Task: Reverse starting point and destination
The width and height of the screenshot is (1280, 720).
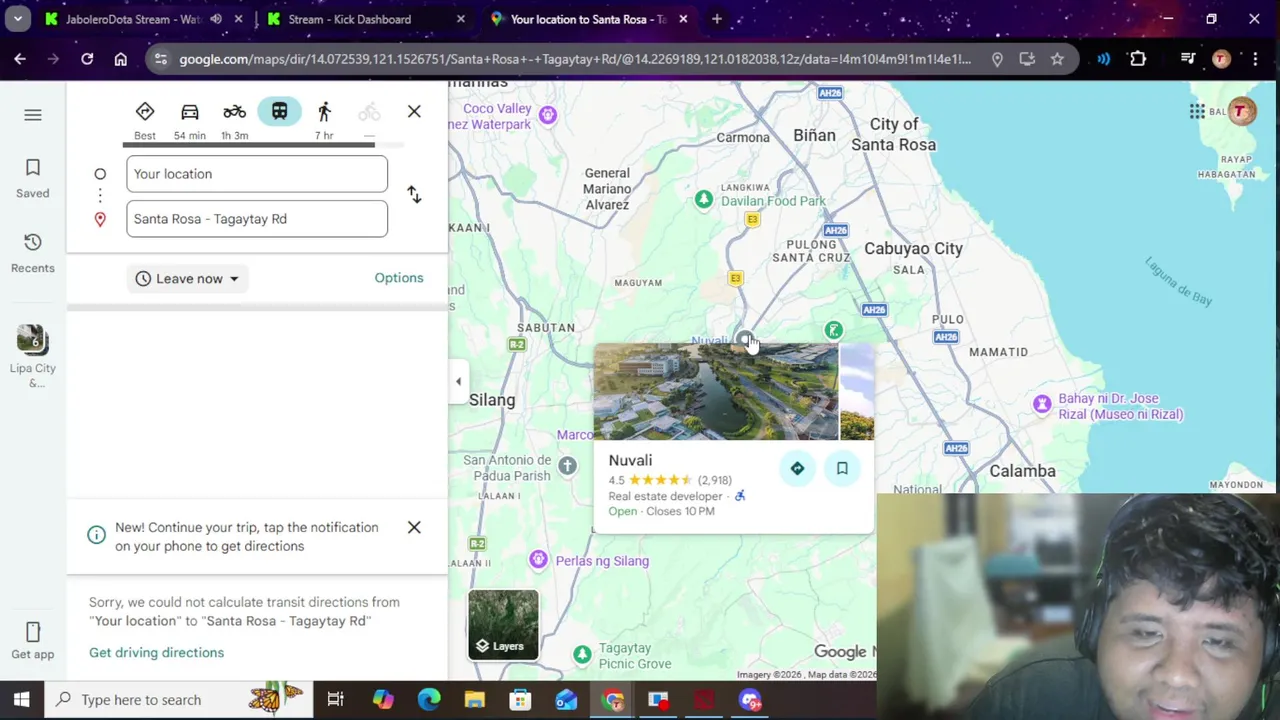Action: click(414, 195)
